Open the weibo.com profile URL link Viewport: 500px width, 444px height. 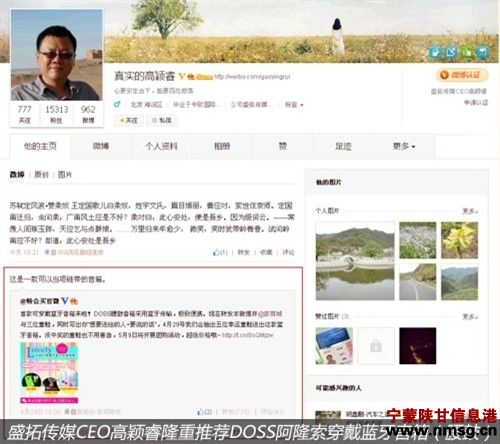tap(252, 77)
